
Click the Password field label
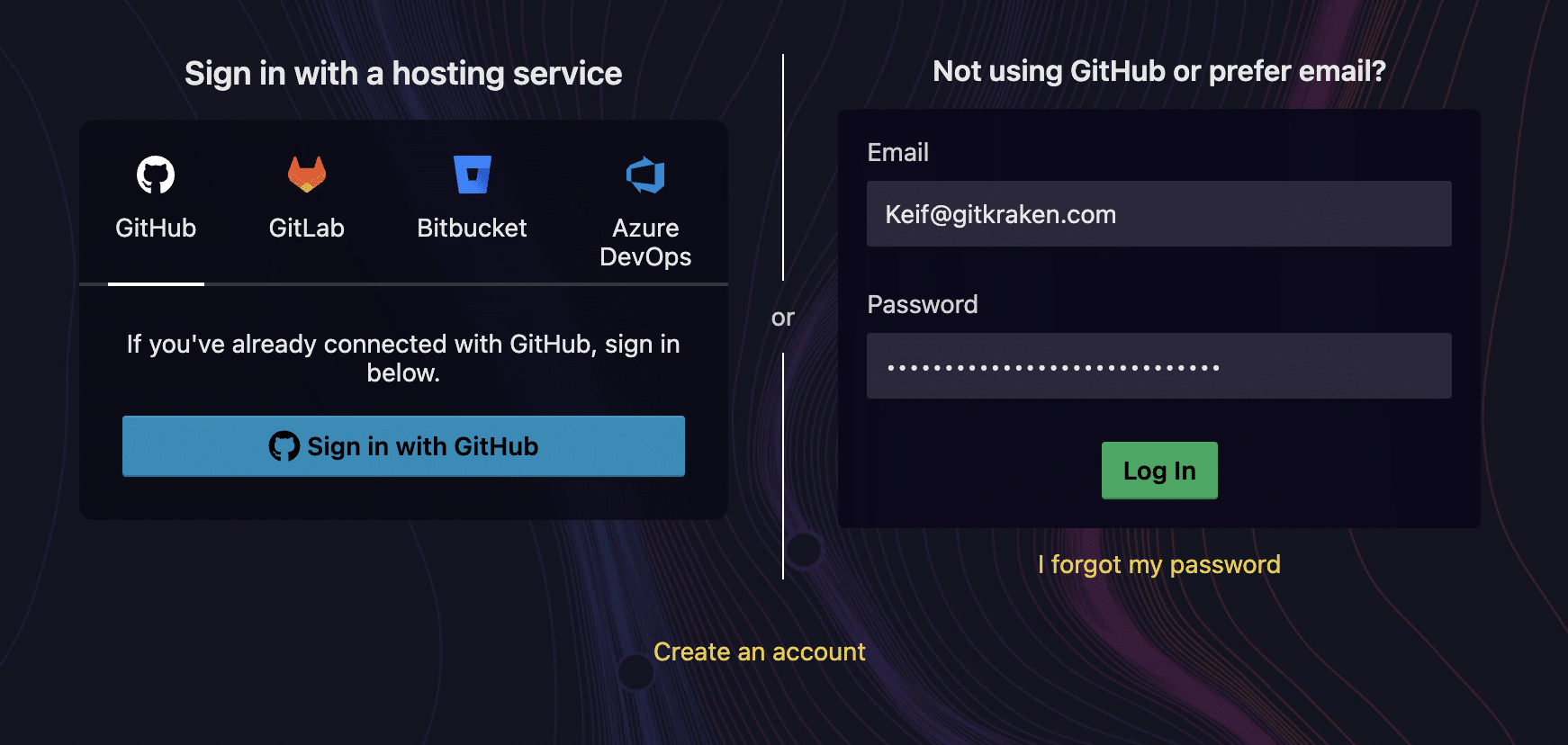point(922,305)
